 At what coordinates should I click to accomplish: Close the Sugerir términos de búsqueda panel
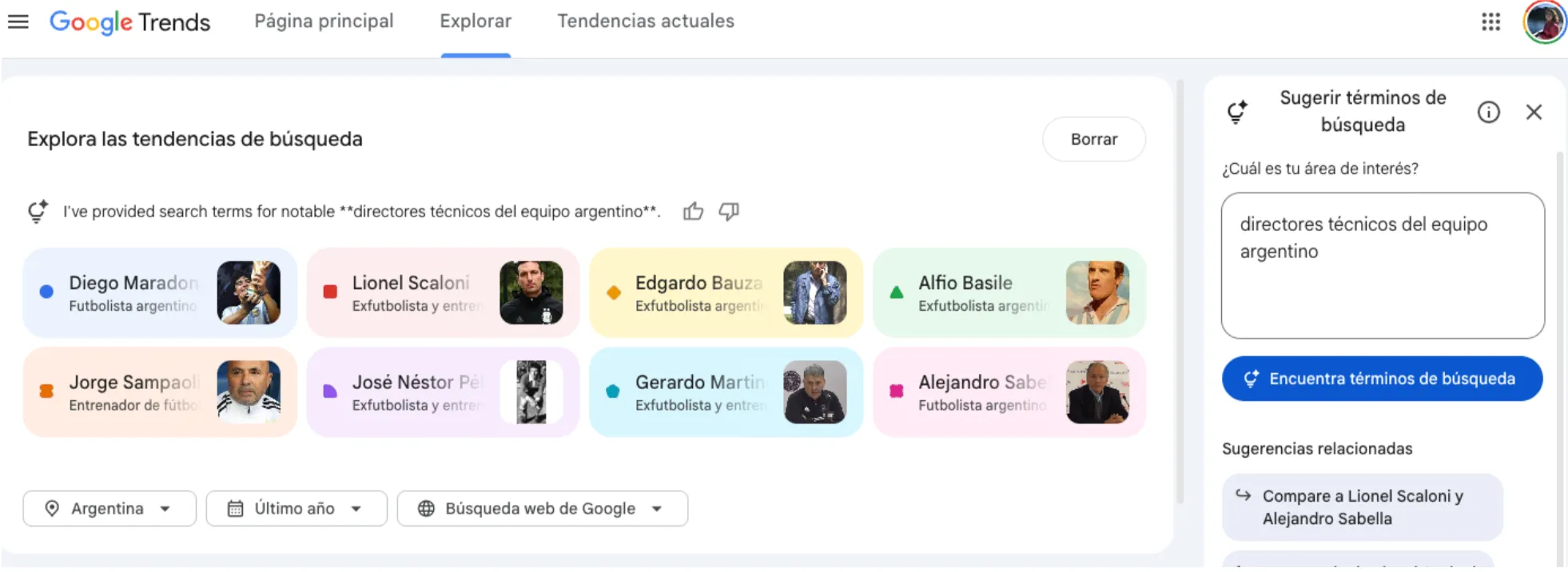tap(1534, 112)
